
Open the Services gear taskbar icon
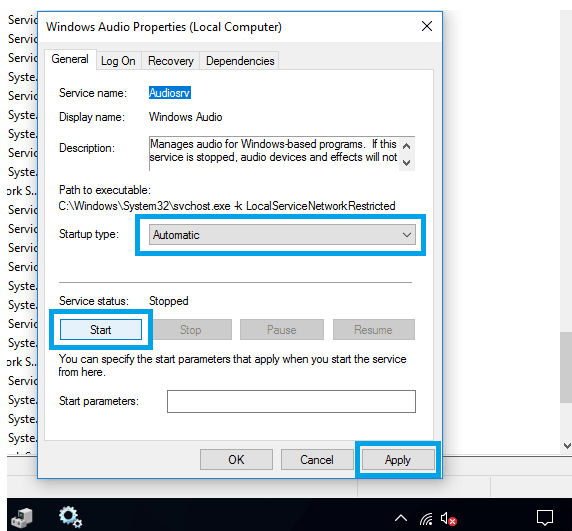[x=70, y=516]
